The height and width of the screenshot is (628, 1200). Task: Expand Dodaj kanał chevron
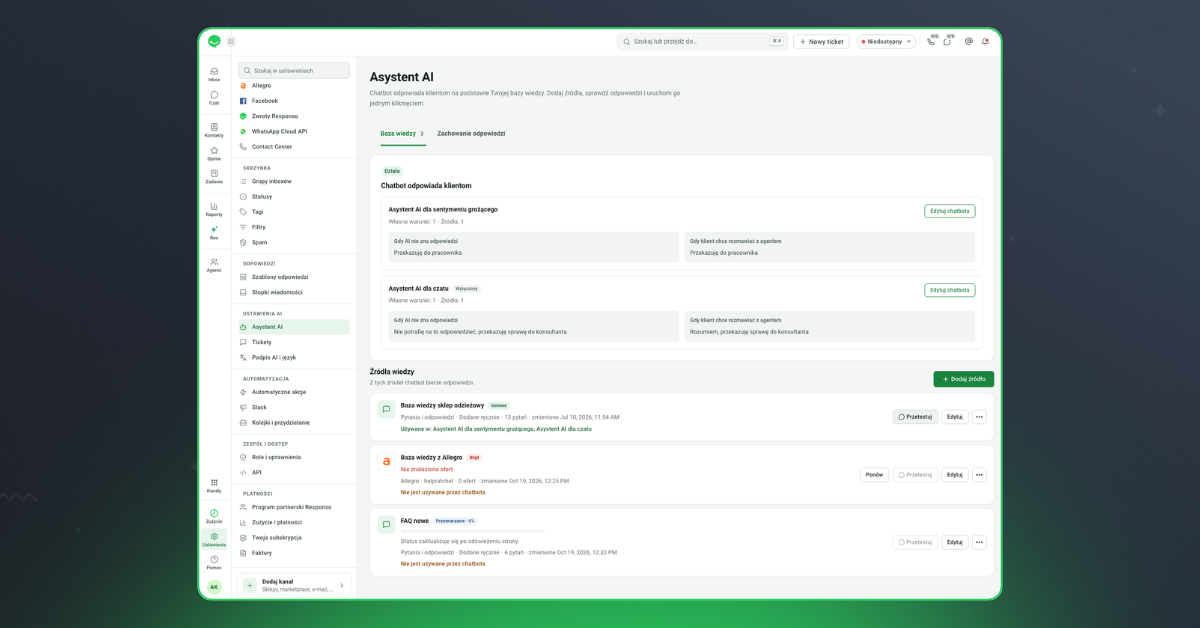pyautogui.click(x=342, y=585)
